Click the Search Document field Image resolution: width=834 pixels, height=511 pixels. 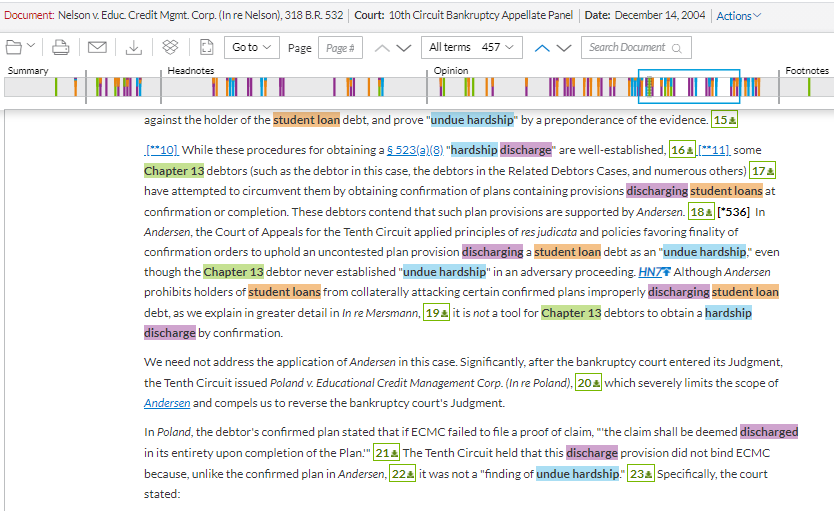[636, 48]
